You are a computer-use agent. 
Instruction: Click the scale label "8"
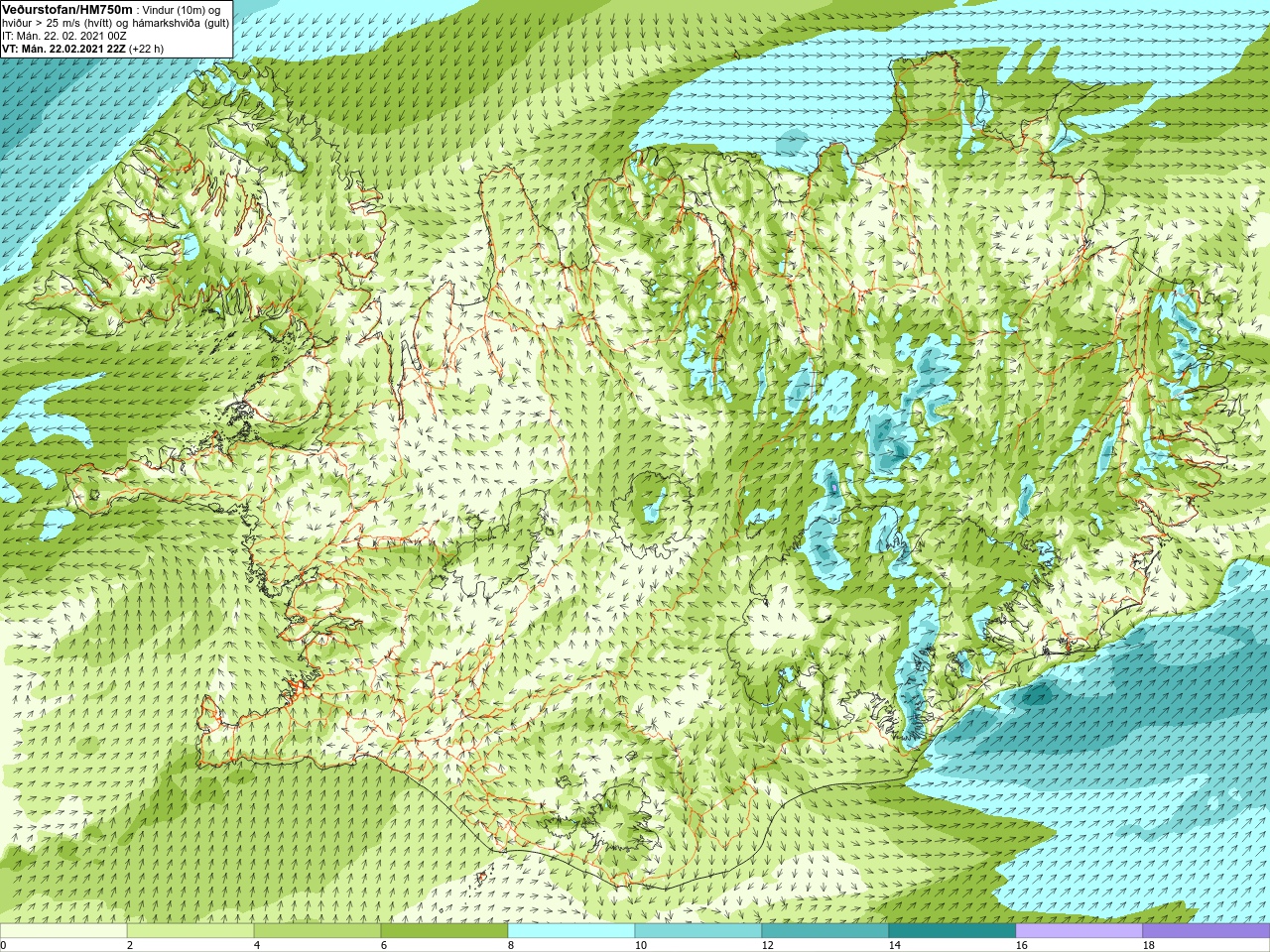(511, 945)
